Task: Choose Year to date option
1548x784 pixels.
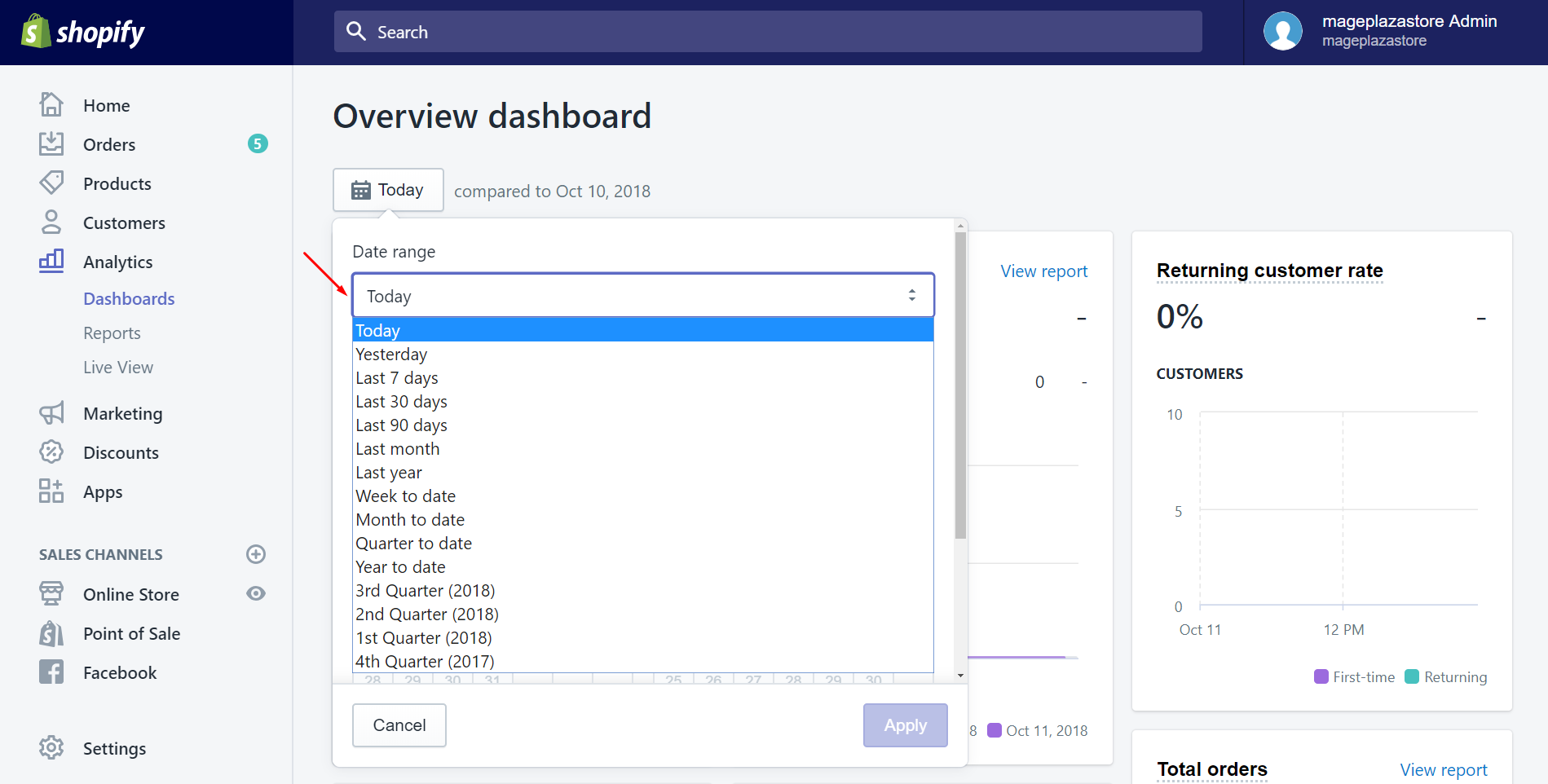Action: (642, 566)
